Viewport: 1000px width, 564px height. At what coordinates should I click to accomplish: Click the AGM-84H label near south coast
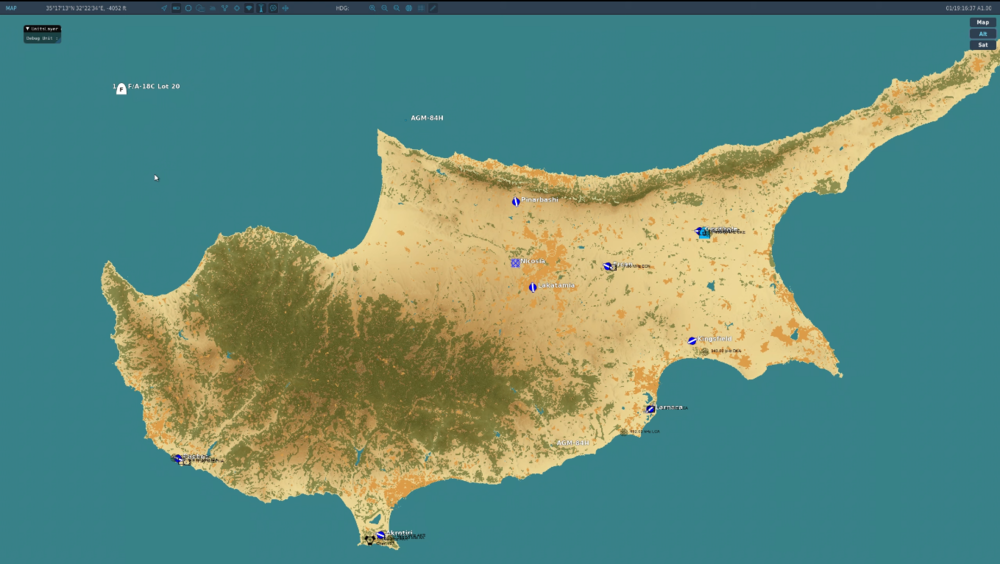[573, 443]
